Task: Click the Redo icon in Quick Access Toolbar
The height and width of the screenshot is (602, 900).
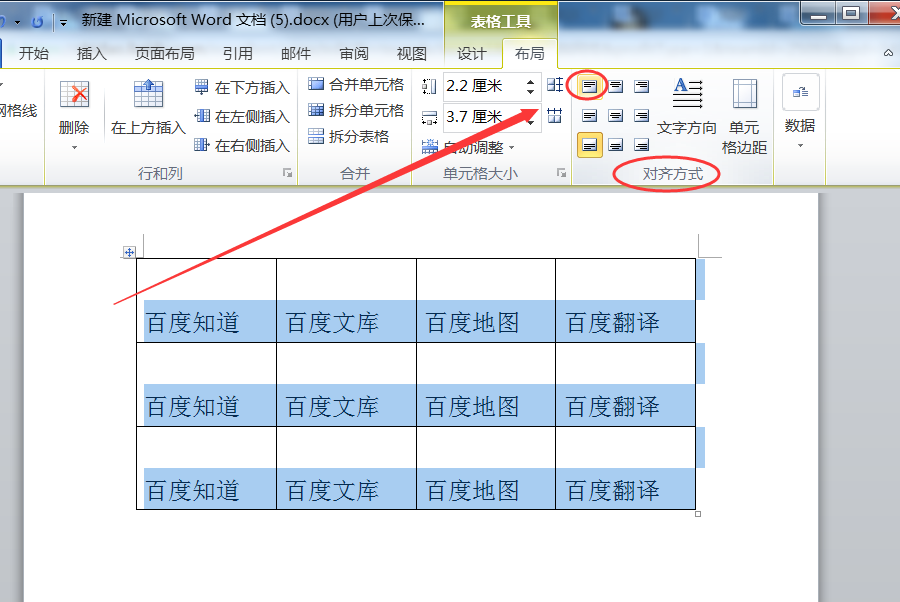Action: tap(38, 22)
